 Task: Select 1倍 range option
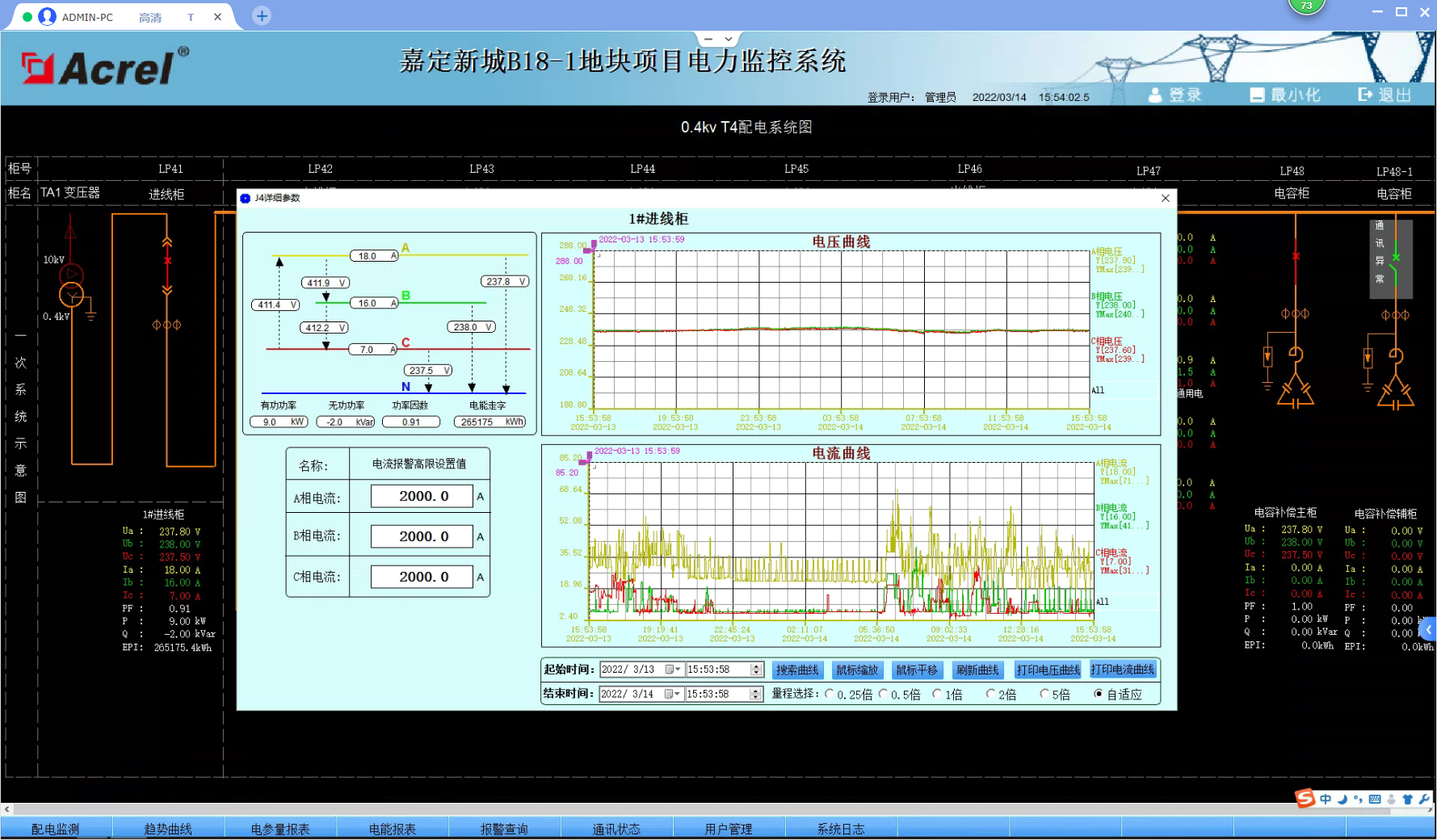937,694
